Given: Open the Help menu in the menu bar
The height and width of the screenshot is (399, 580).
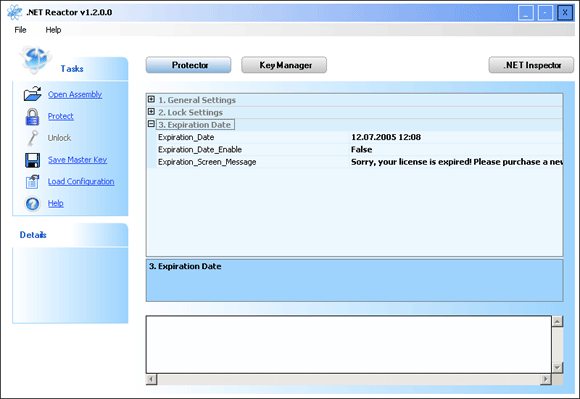Looking at the screenshot, I should (53, 30).
